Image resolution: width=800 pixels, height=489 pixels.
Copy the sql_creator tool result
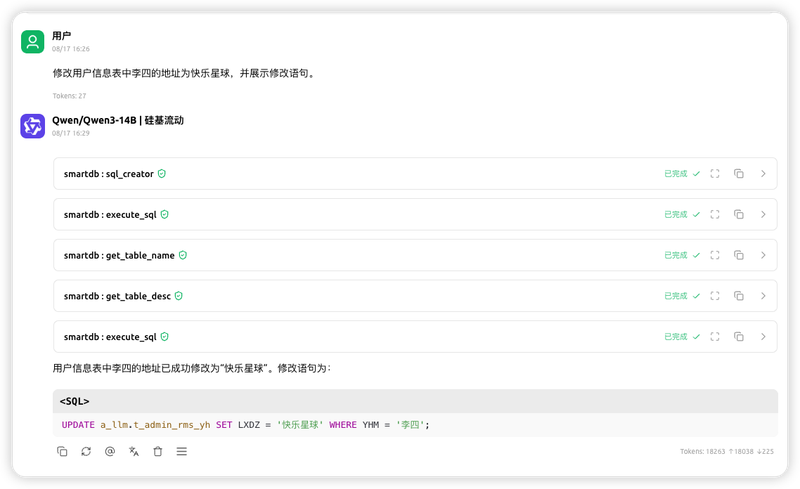pos(739,174)
